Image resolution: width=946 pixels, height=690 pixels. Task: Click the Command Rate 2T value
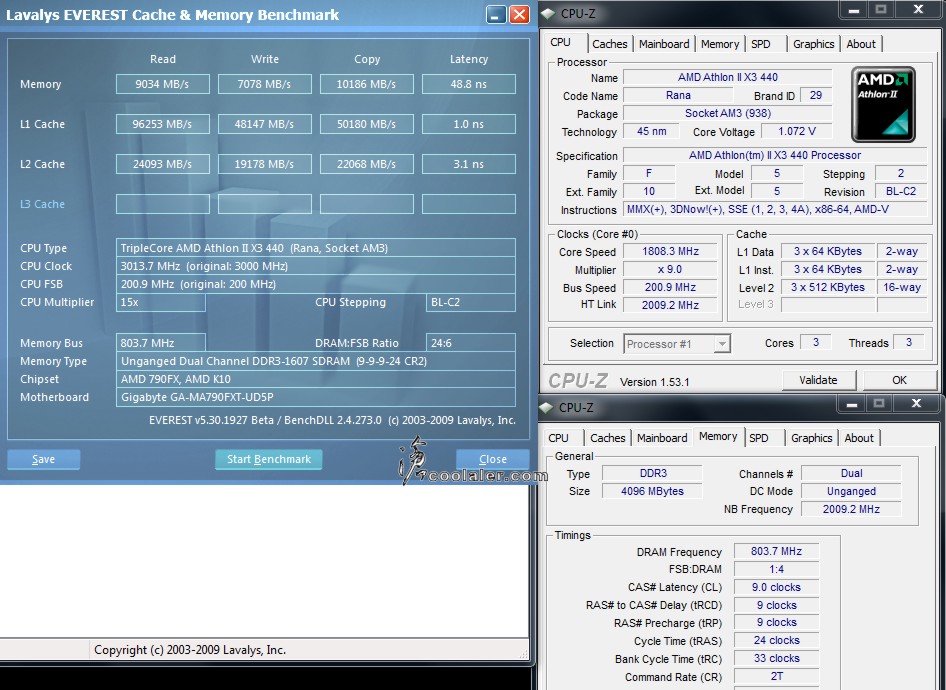[x=776, y=677]
